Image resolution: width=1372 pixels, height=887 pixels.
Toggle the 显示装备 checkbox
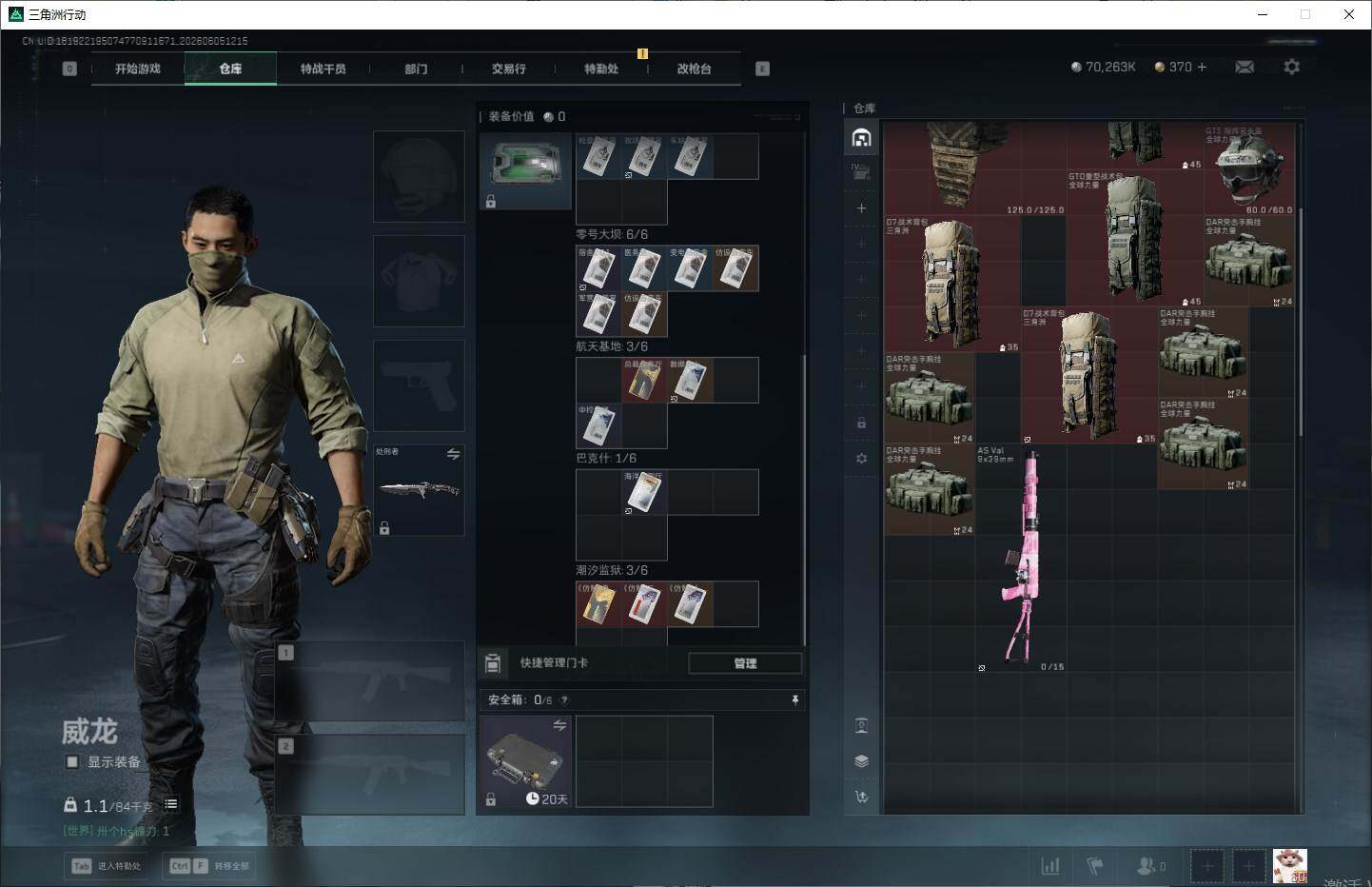71,761
